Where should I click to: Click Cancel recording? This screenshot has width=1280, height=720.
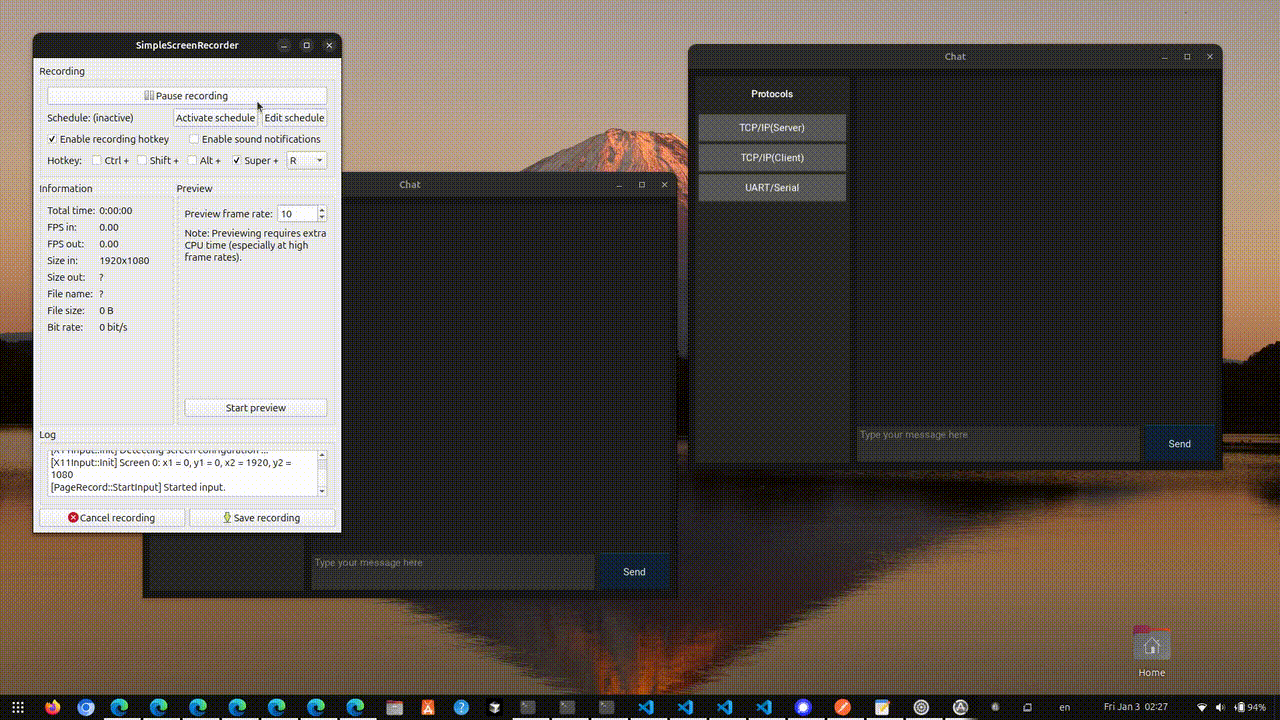tap(112, 518)
